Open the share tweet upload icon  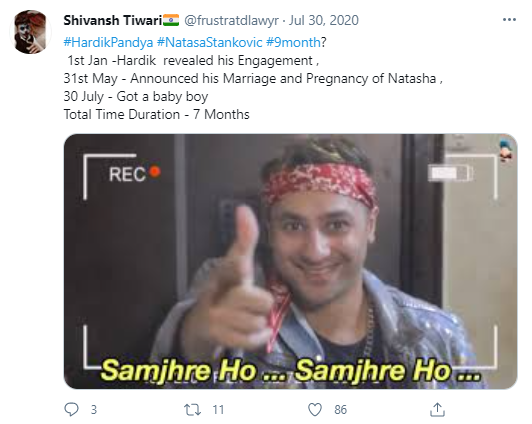(x=437, y=409)
